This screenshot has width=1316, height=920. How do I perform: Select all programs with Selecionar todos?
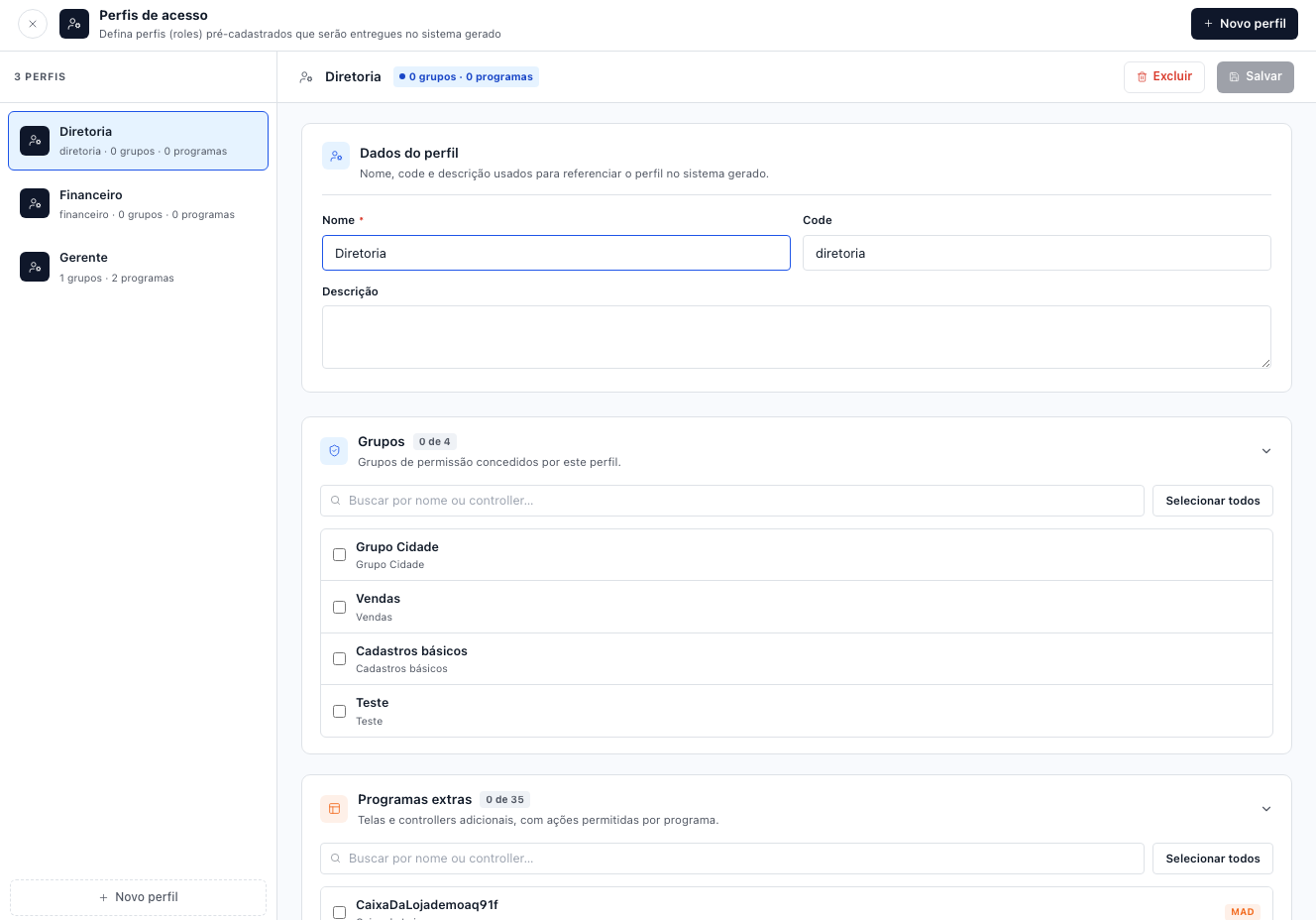1213,859
